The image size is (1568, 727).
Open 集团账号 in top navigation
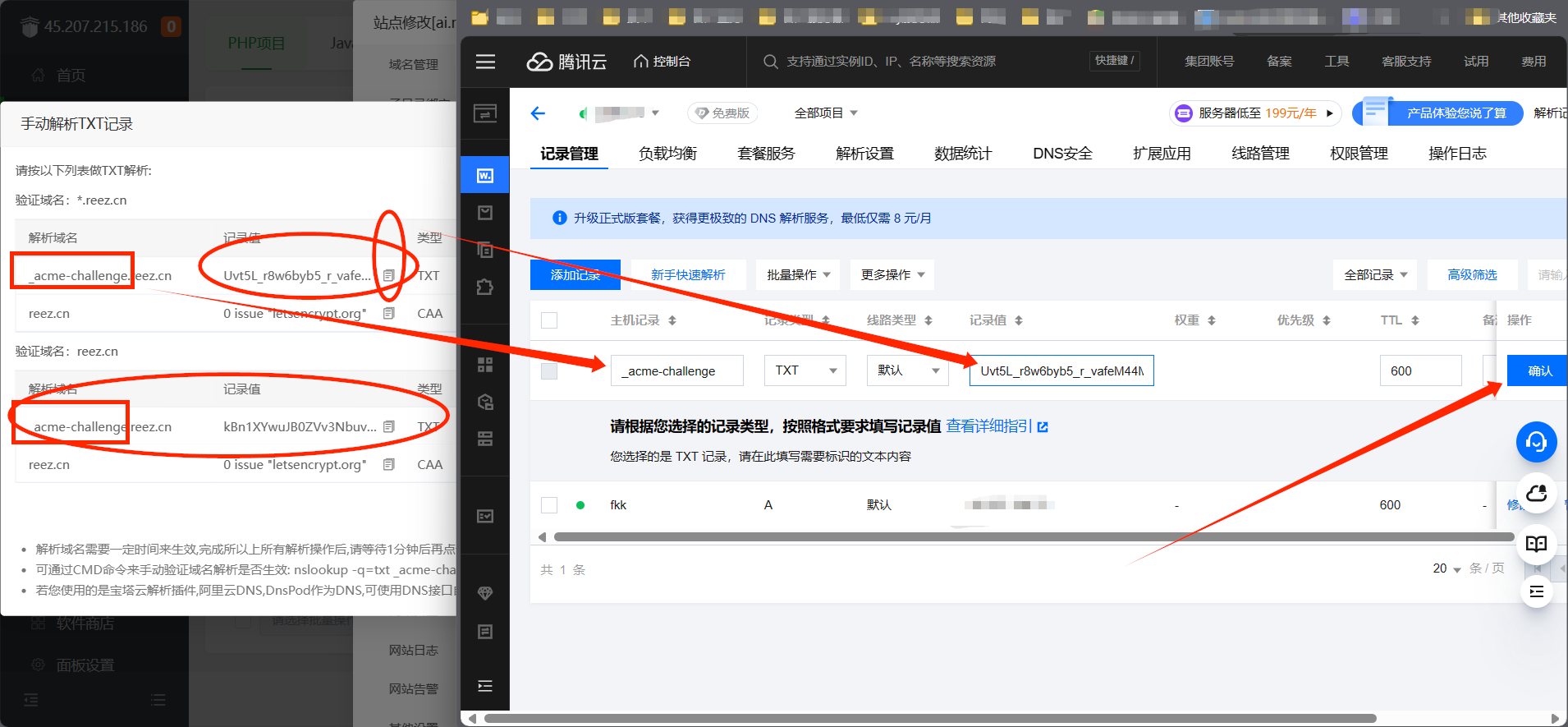coord(1209,62)
